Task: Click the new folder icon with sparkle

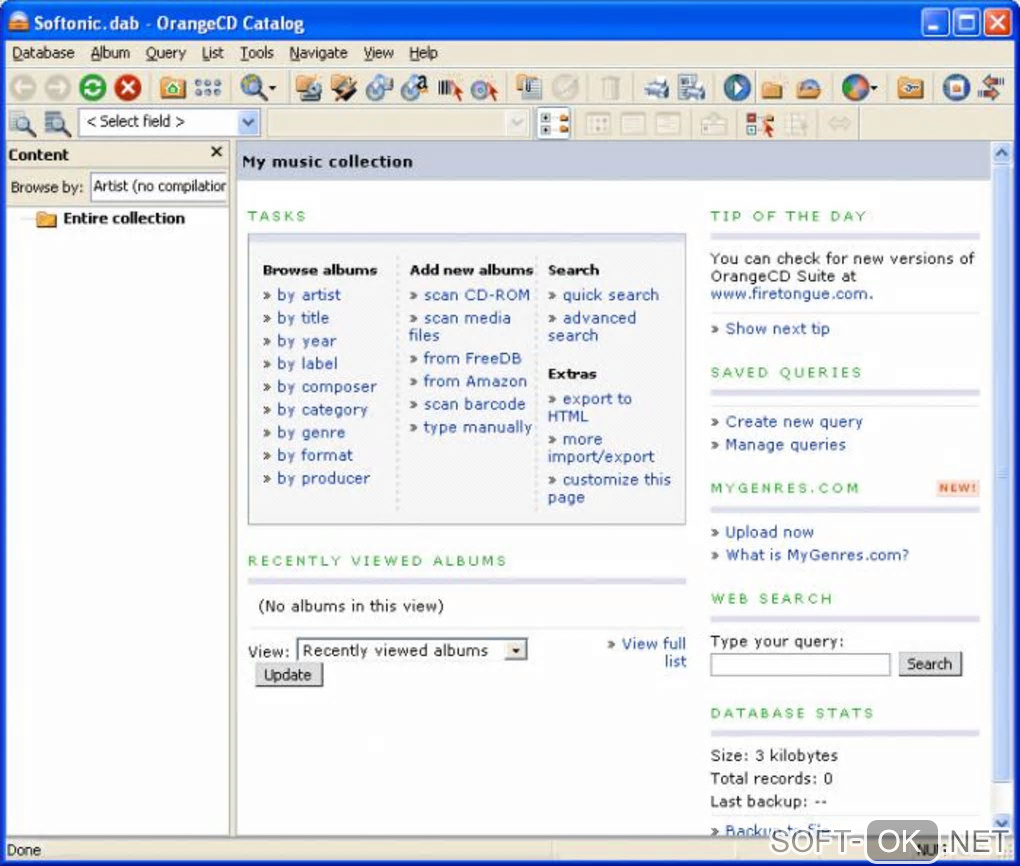Action: click(x=772, y=87)
